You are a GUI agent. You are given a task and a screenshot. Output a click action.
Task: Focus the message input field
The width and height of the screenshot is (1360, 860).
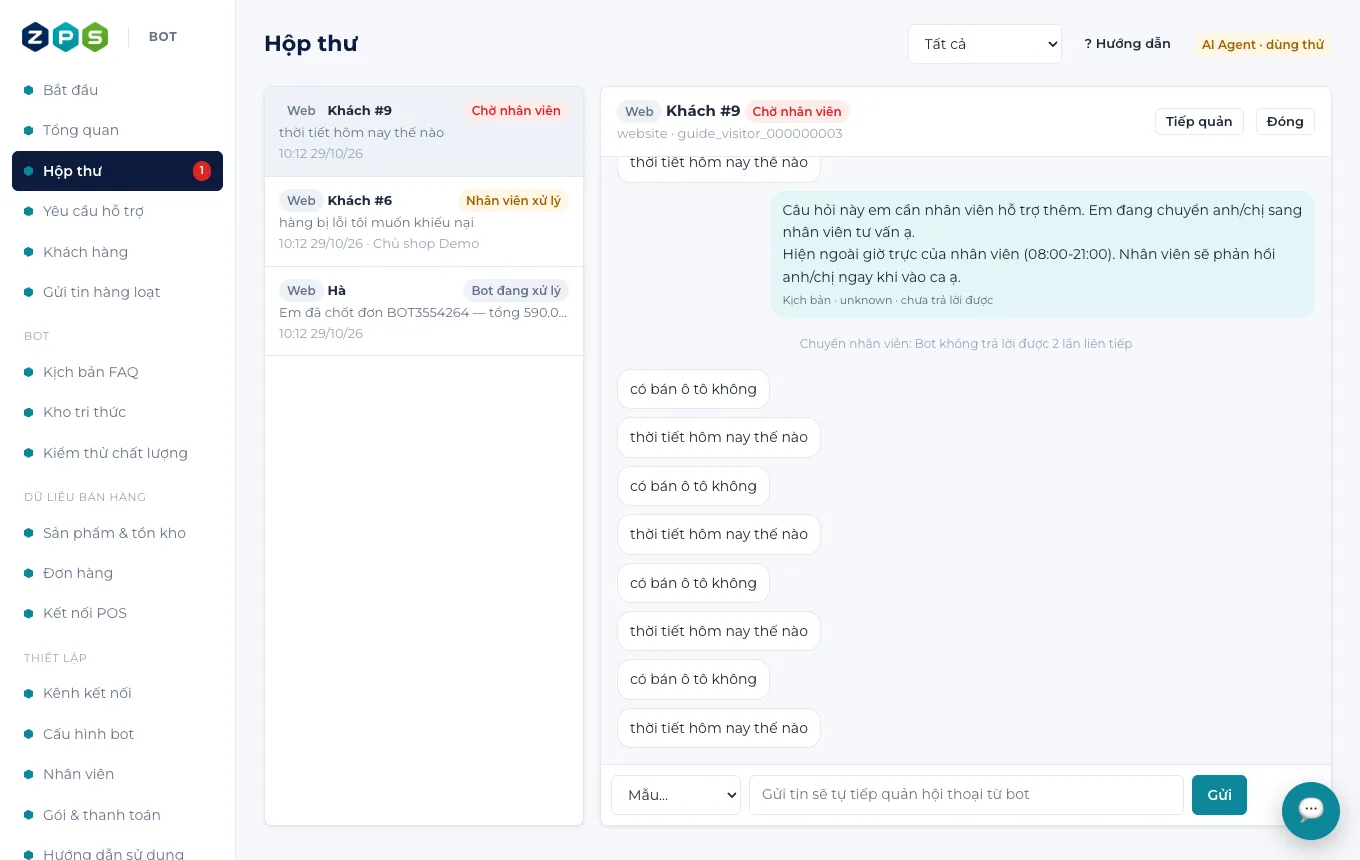[966, 795]
